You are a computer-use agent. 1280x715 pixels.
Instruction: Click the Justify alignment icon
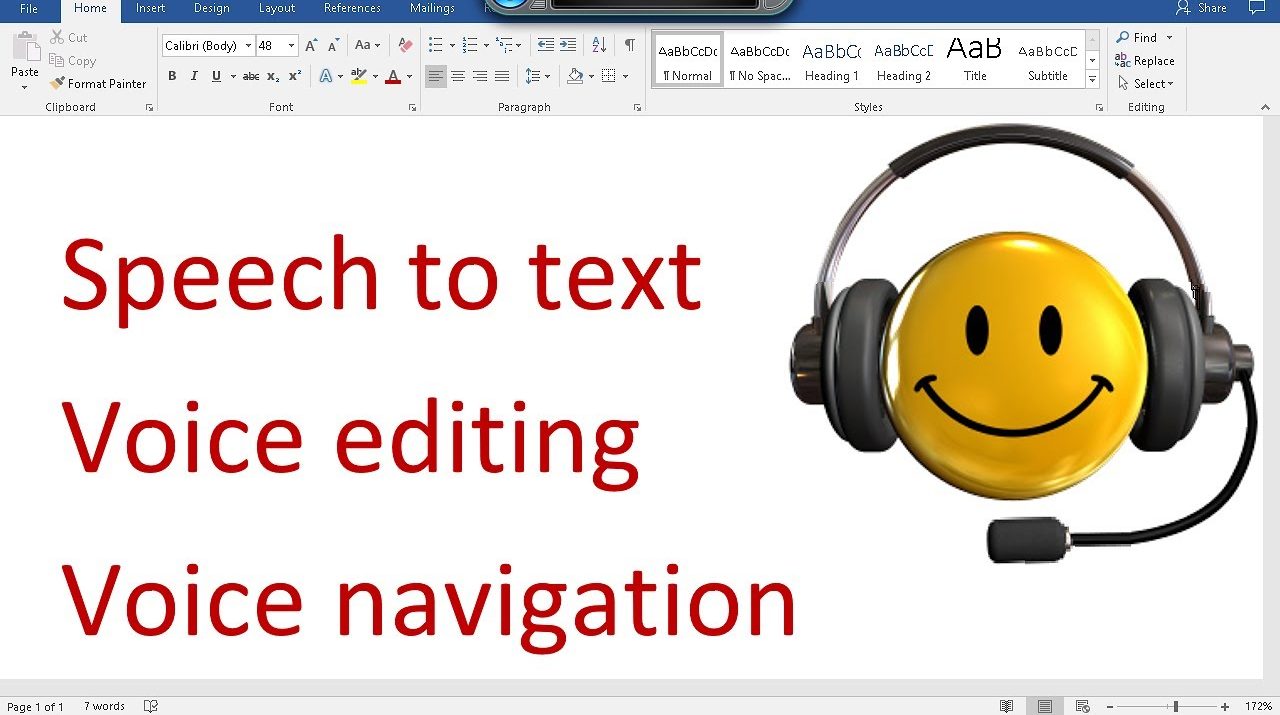point(502,76)
